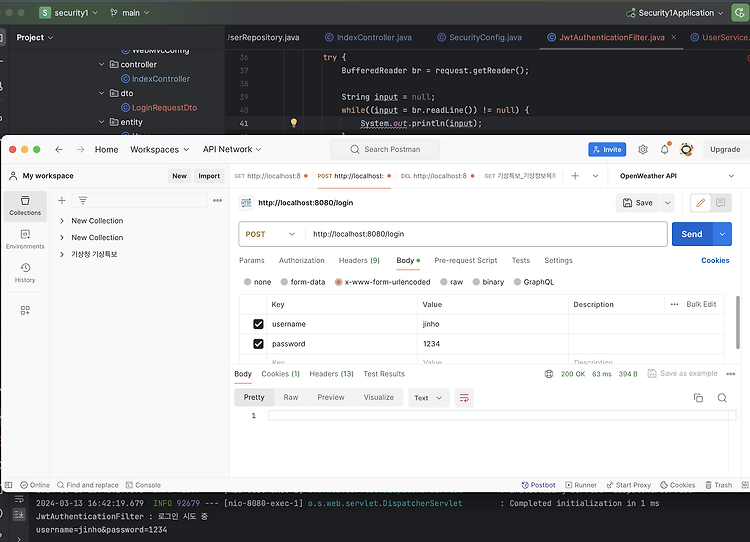Screen dimensions: 750x542
Task: Select the raw body type
Action: click(x=444, y=282)
